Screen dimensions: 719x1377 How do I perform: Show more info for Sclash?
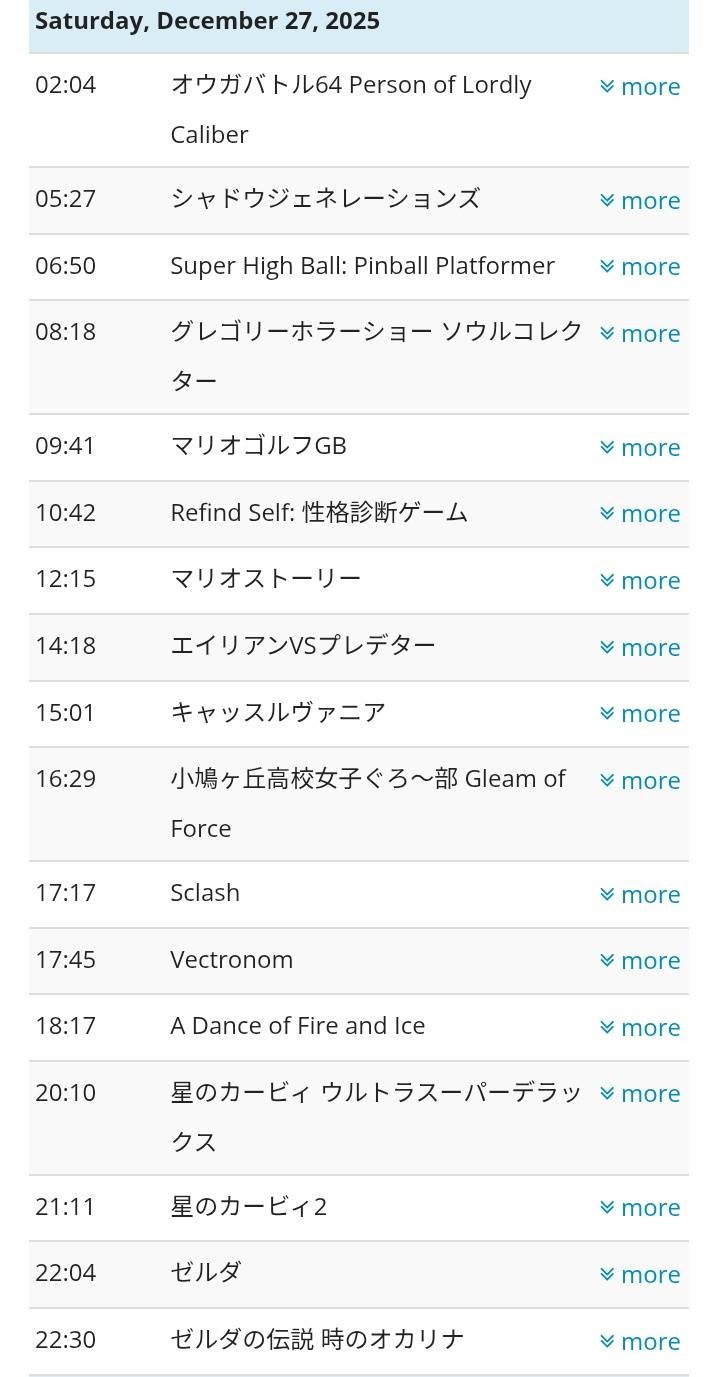[640, 895]
